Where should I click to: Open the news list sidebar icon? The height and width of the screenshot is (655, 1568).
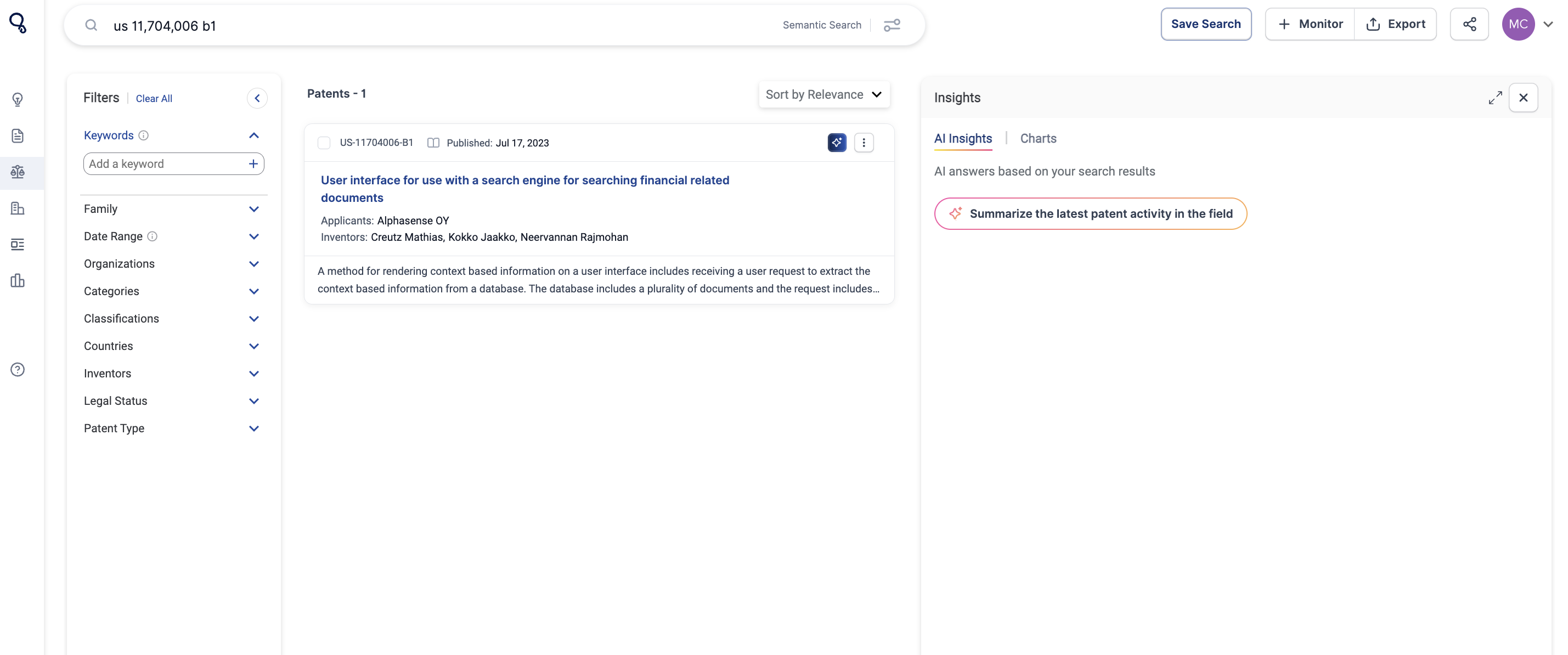coord(18,244)
